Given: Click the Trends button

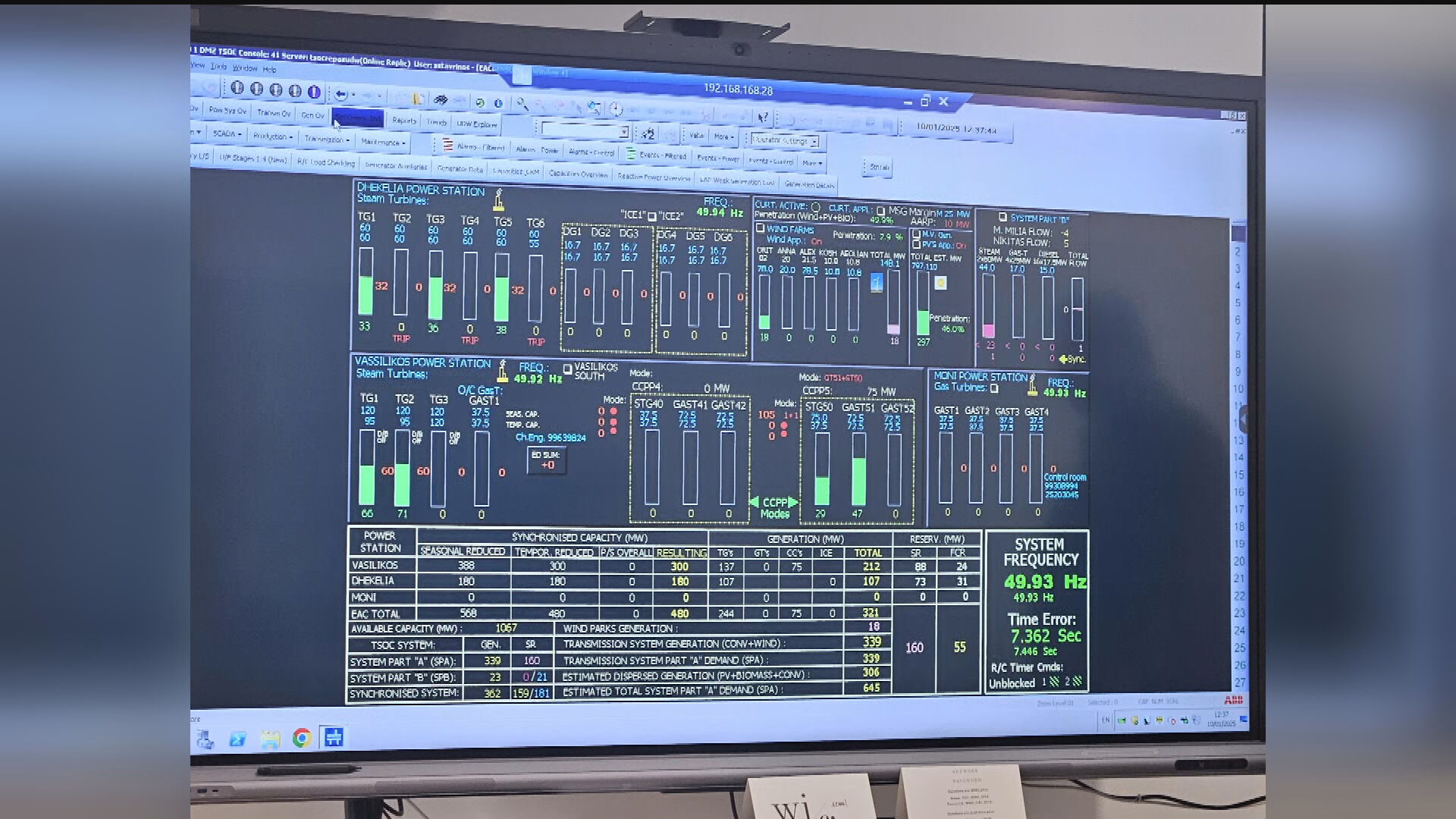Looking at the screenshot, I should pyautogui.click(x=437, y=121).
